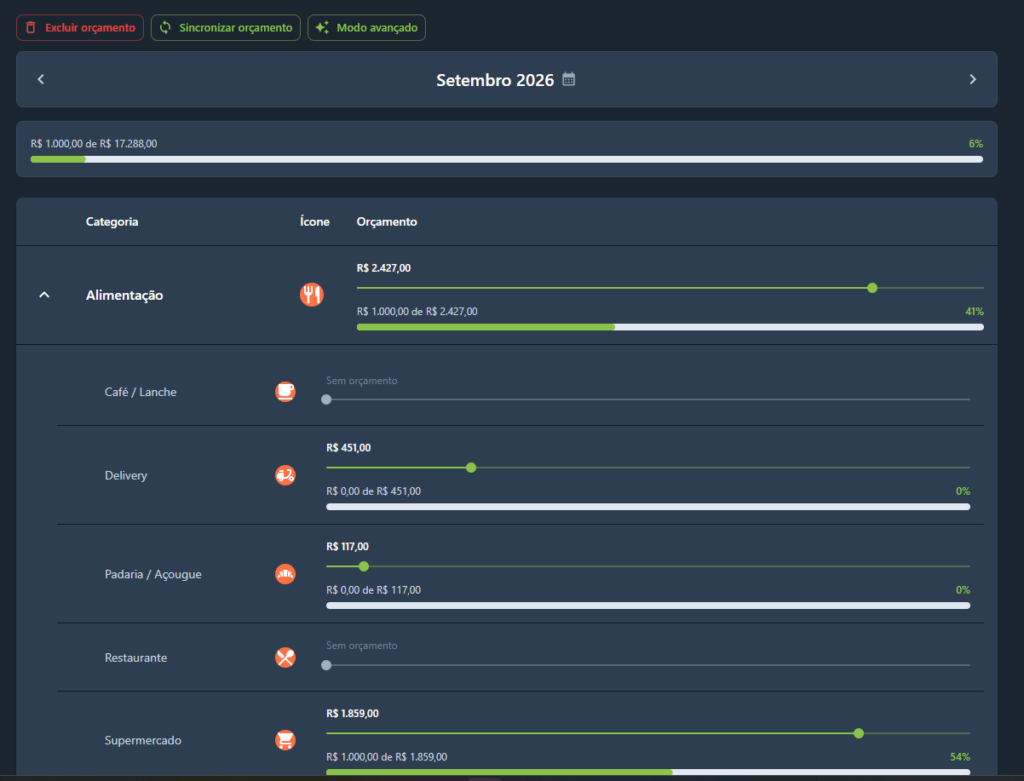Click Excluir orçamento button
The height and width of the screenshot is (781, 1024).
pos(80,27)
